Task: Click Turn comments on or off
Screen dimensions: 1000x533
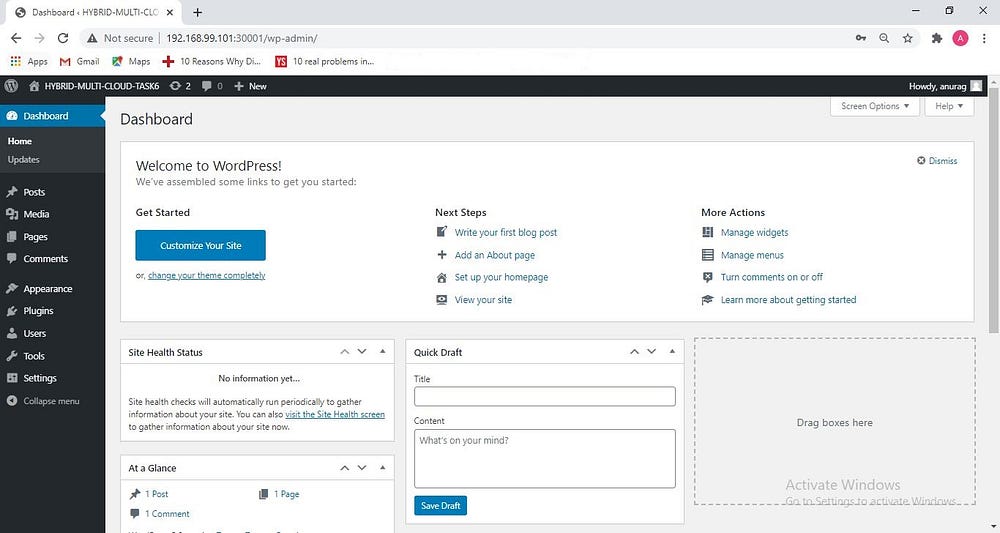Action: 772,277
